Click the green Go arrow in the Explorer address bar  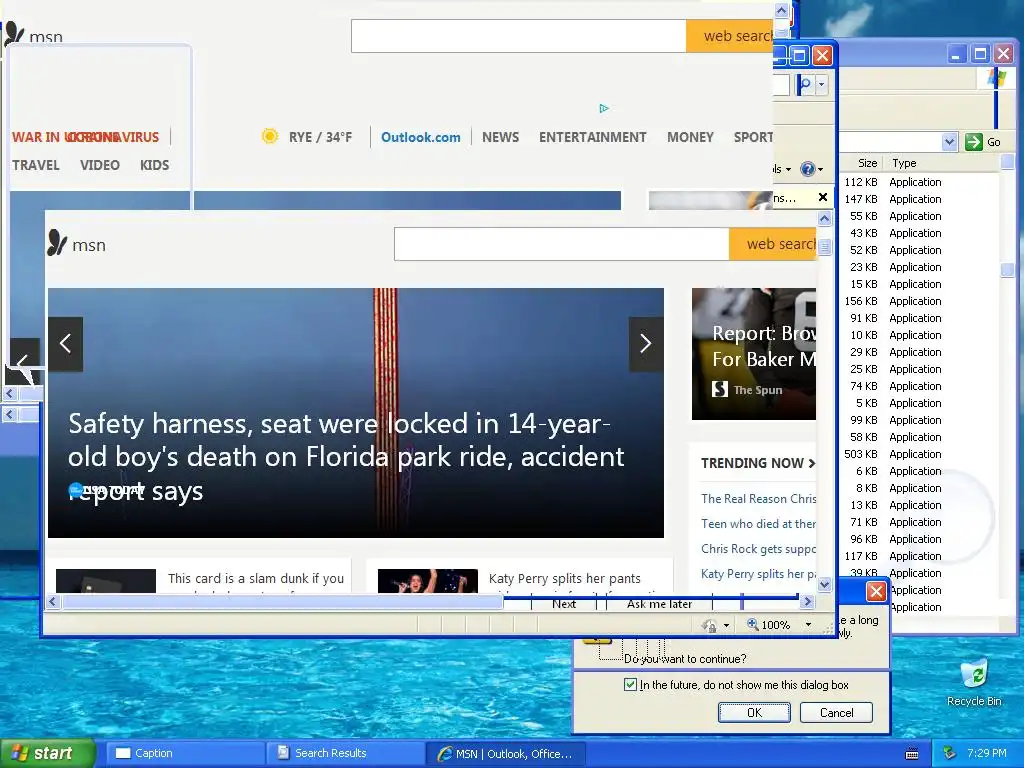[x=973, y=142]
